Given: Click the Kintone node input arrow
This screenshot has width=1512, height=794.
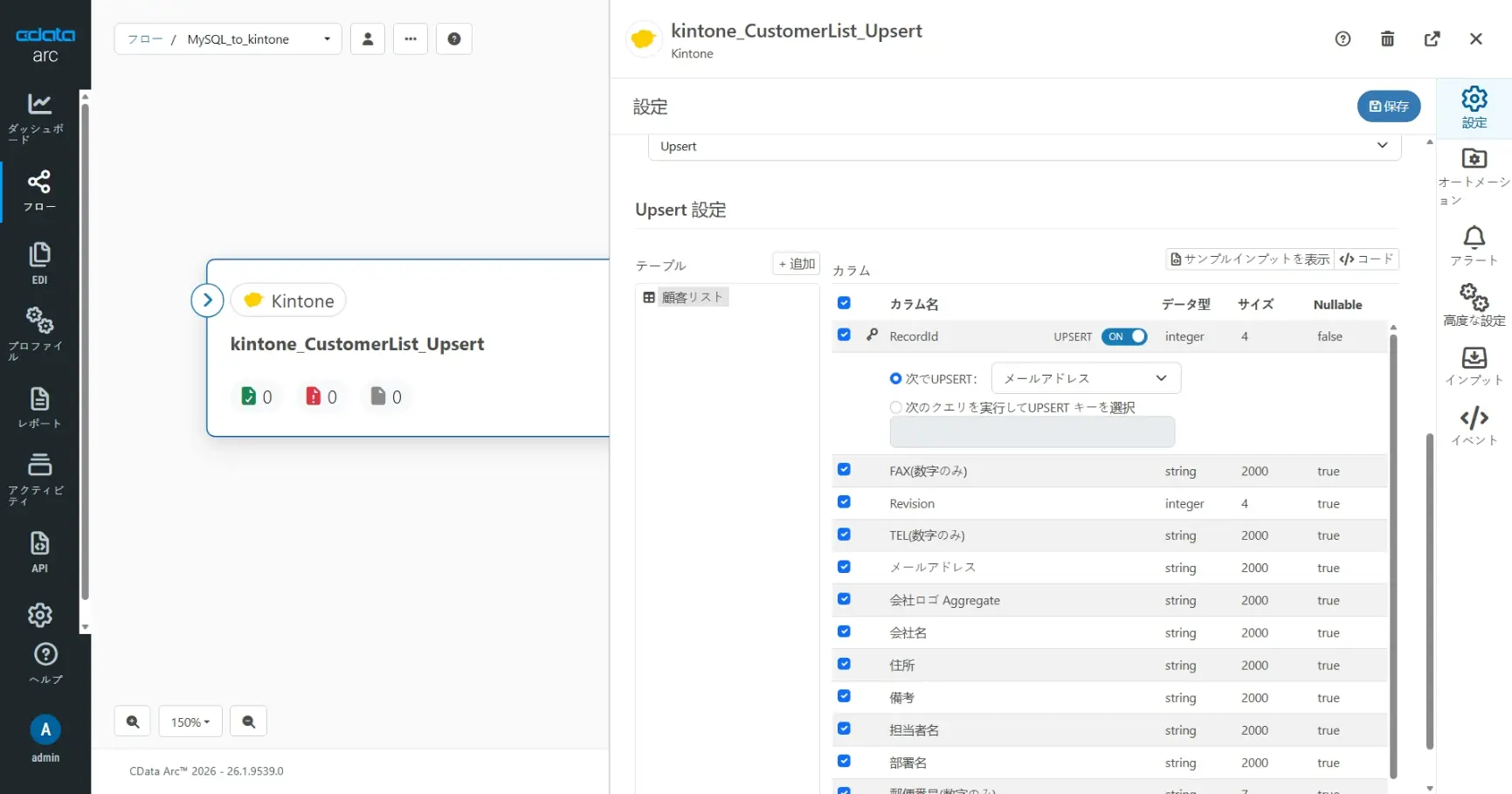Looking at the screenshot, I should coord(207,300).
